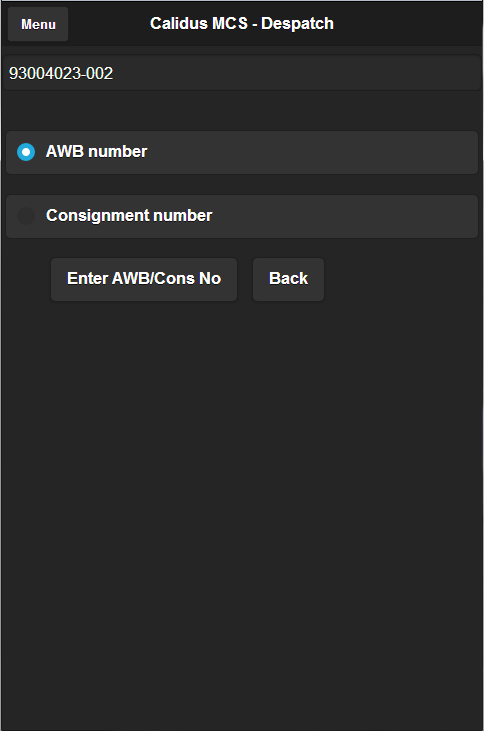Click the AWB number label text
The image size is (484, 731).
(97, 152)
